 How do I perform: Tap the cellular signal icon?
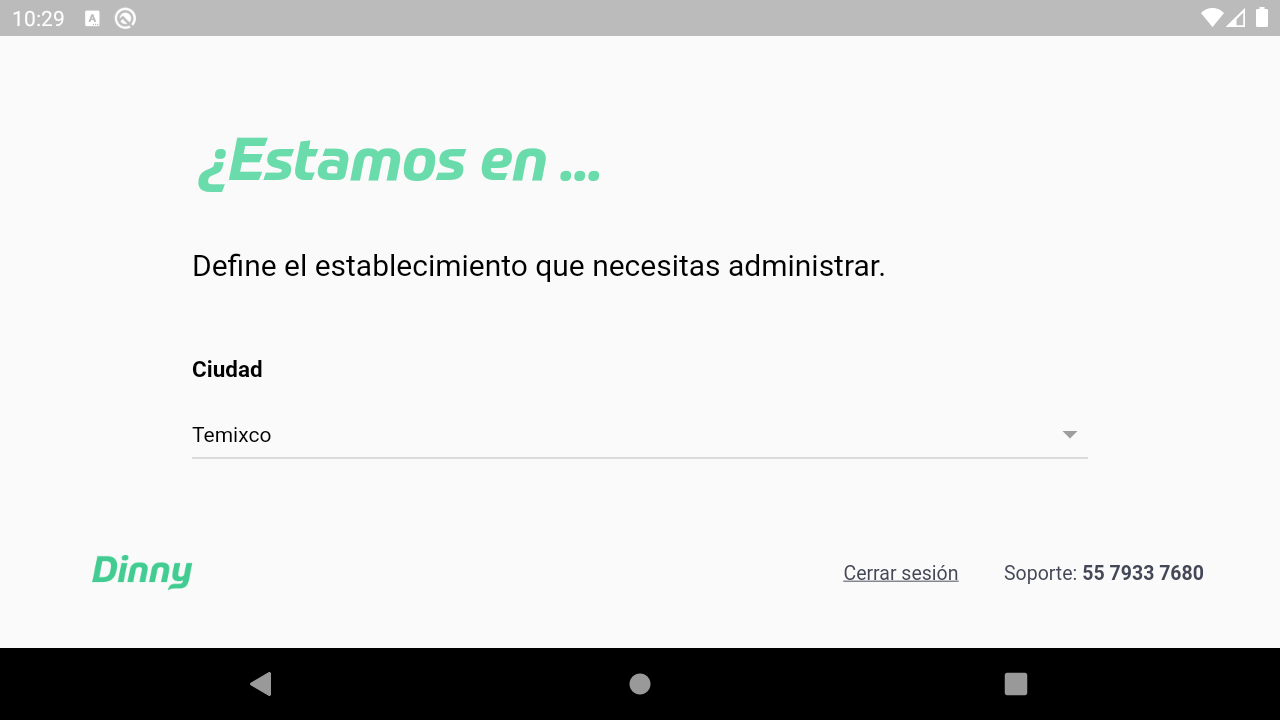click(1236, 18)
